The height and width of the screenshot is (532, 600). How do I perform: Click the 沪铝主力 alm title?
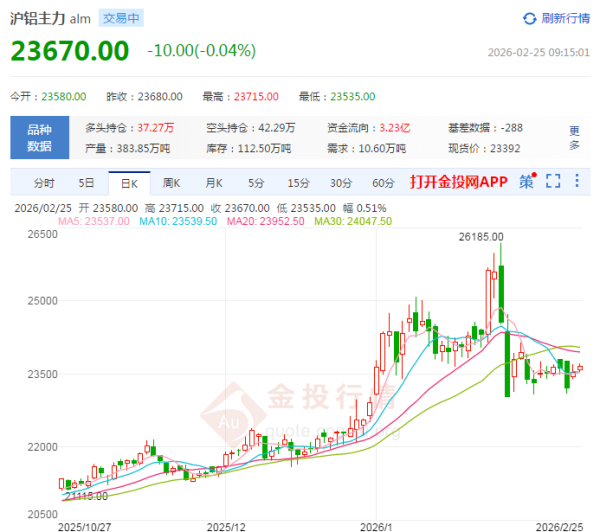[x=50, y=18]
